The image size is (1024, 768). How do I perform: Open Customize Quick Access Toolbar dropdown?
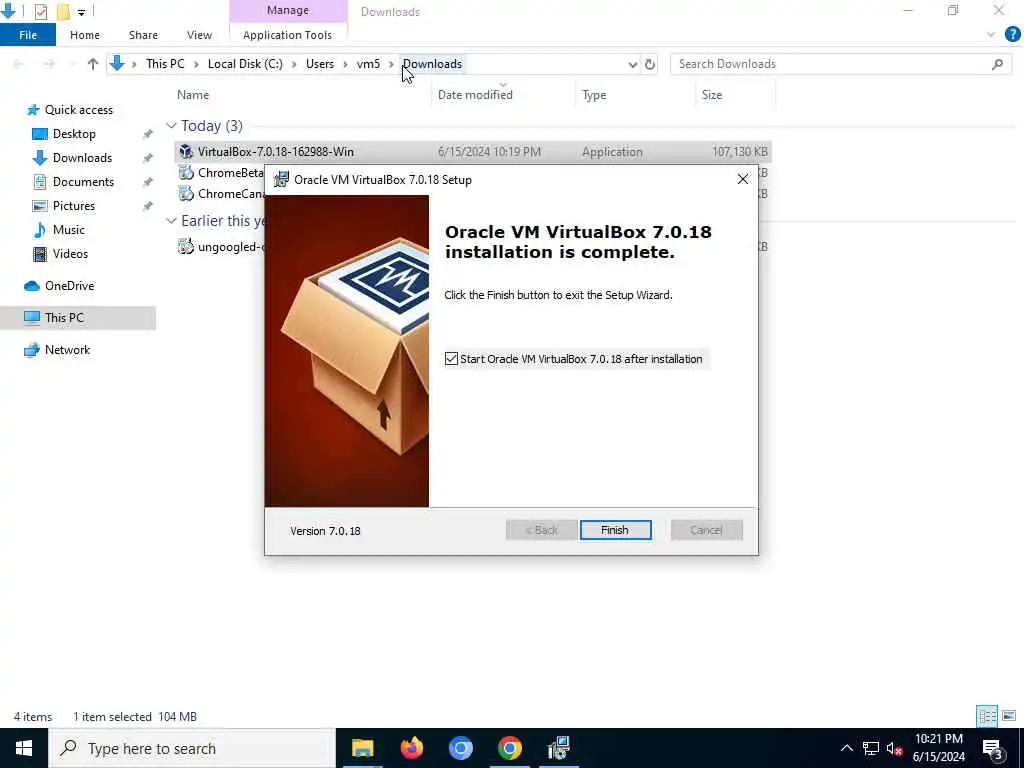click(x=82, y=12)
